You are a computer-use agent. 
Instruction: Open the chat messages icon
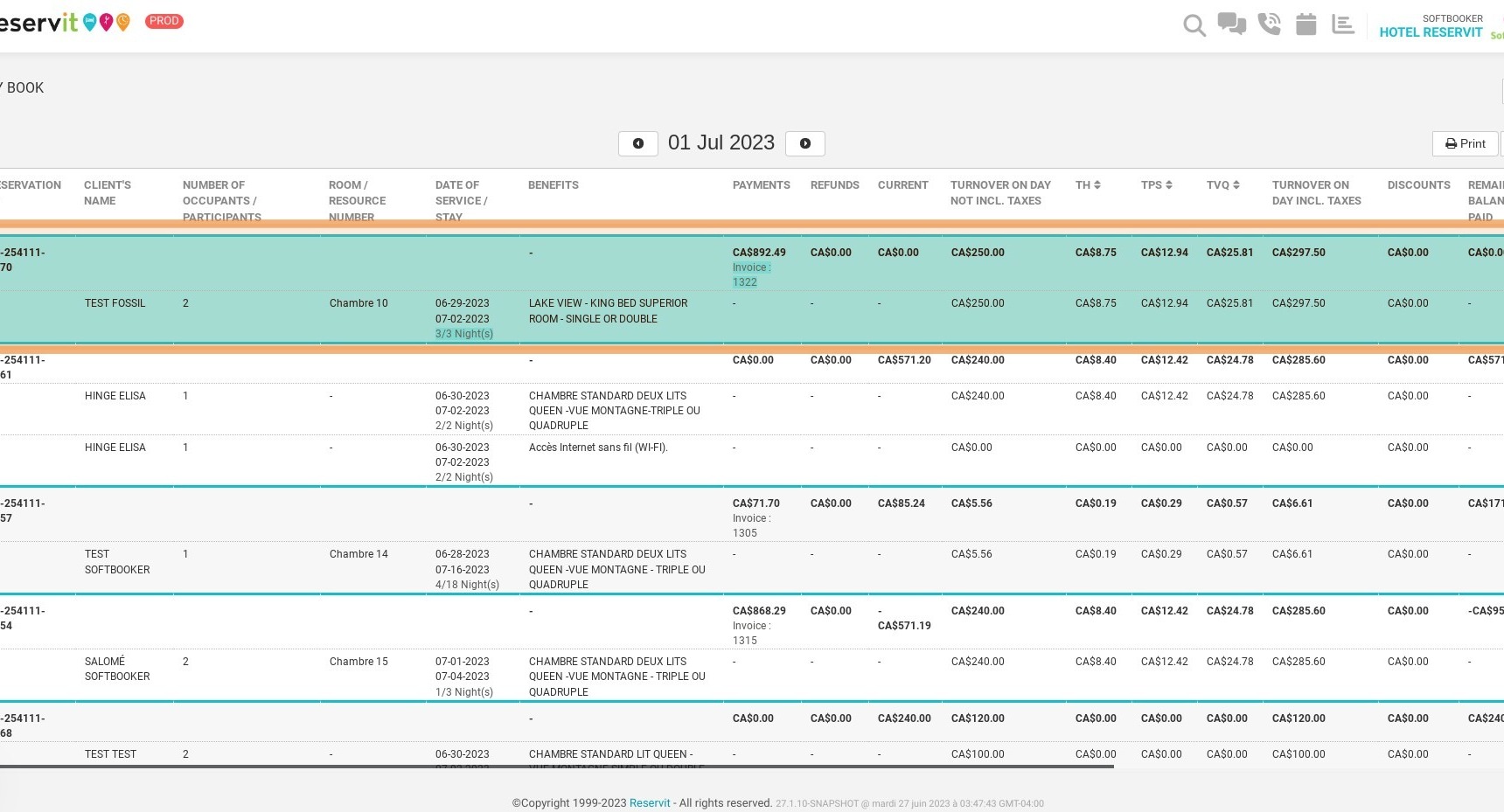pos(1232,24)
